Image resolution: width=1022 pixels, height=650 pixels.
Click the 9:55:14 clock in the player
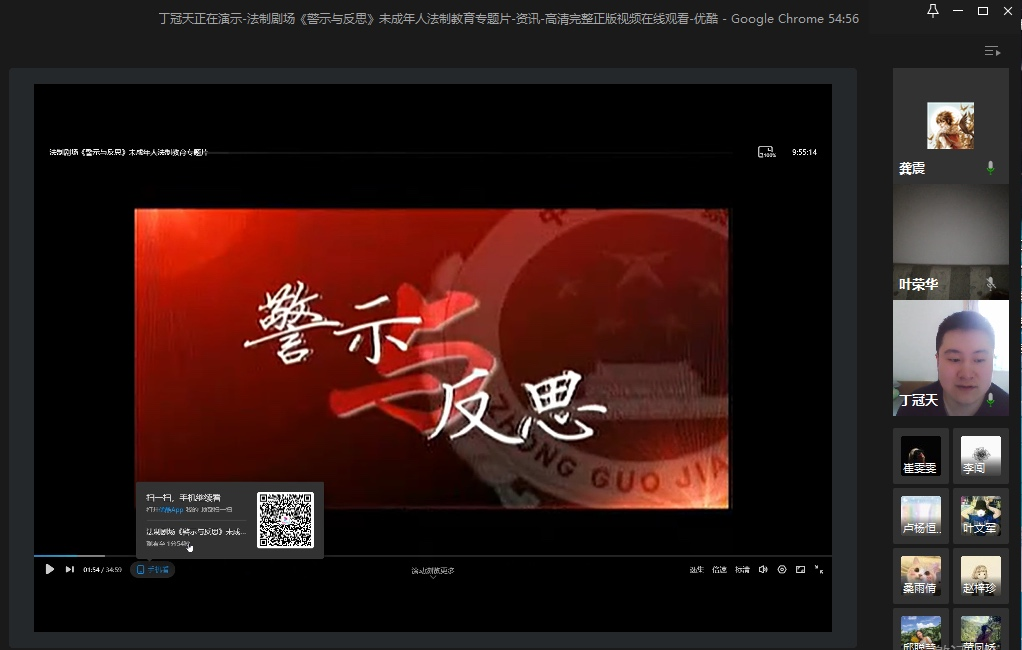[x=804, y=152]
